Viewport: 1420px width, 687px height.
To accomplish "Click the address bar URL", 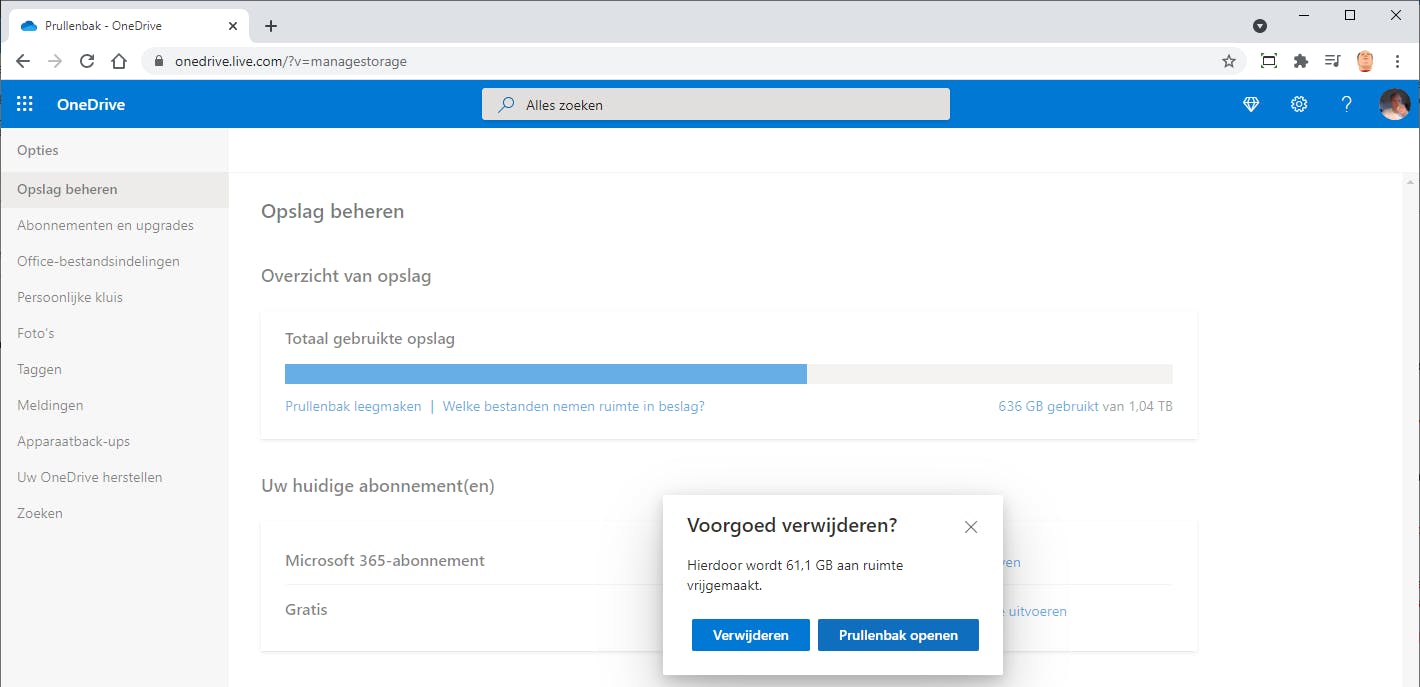I will point(291,61).
